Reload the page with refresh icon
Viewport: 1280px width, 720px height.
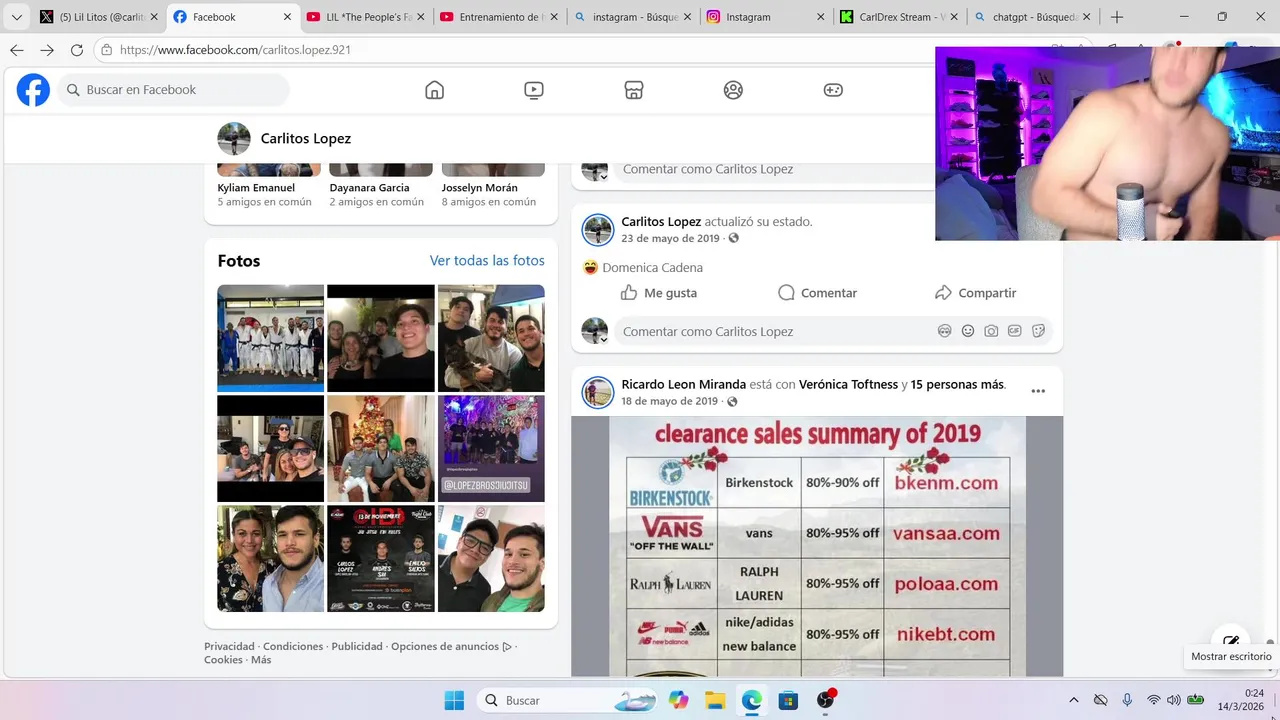click(77, 50)
